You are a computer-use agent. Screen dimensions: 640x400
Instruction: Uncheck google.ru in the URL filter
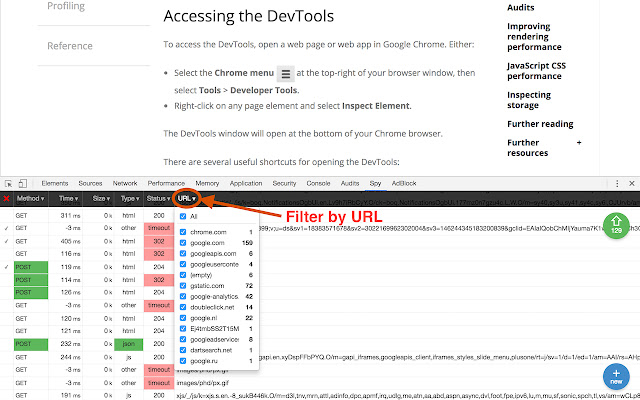(183, 361)
